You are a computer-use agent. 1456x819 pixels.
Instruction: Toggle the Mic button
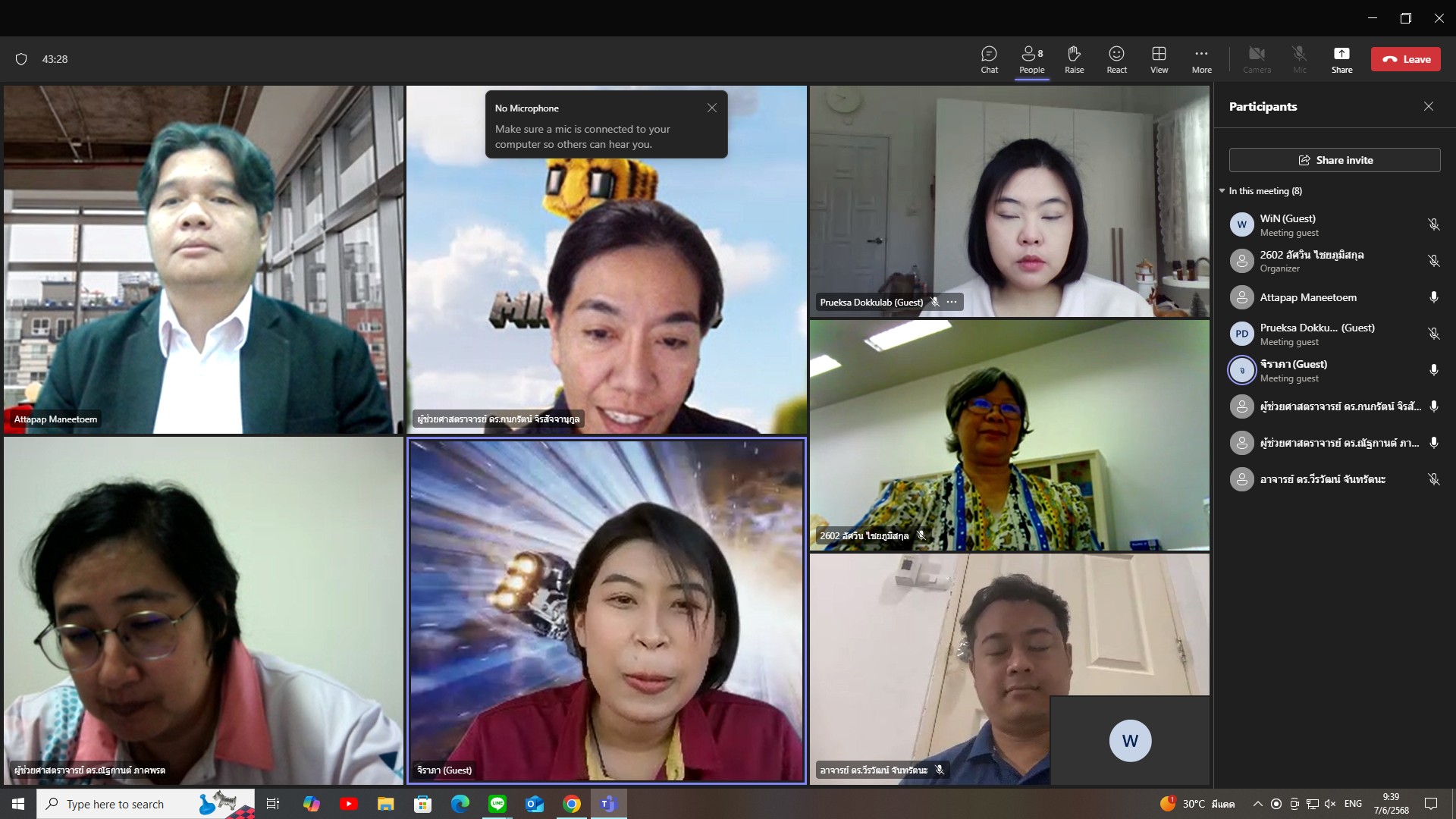click(x=1299, y=59)
